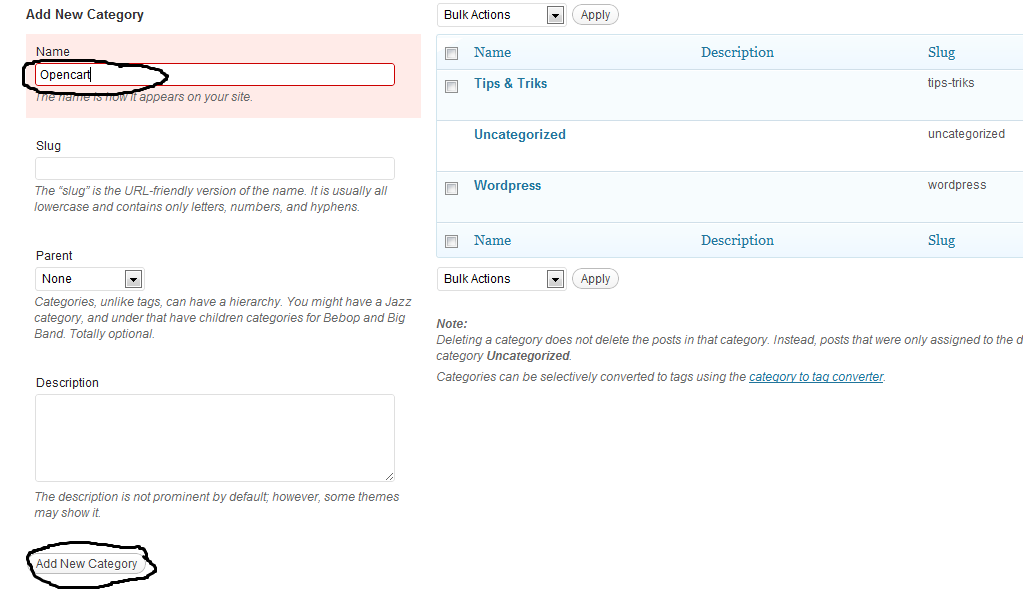The width and height of the screenshot is (1023, 593).
Task: Toggle select-all checkbox in table footer
Action: point(452,242)
